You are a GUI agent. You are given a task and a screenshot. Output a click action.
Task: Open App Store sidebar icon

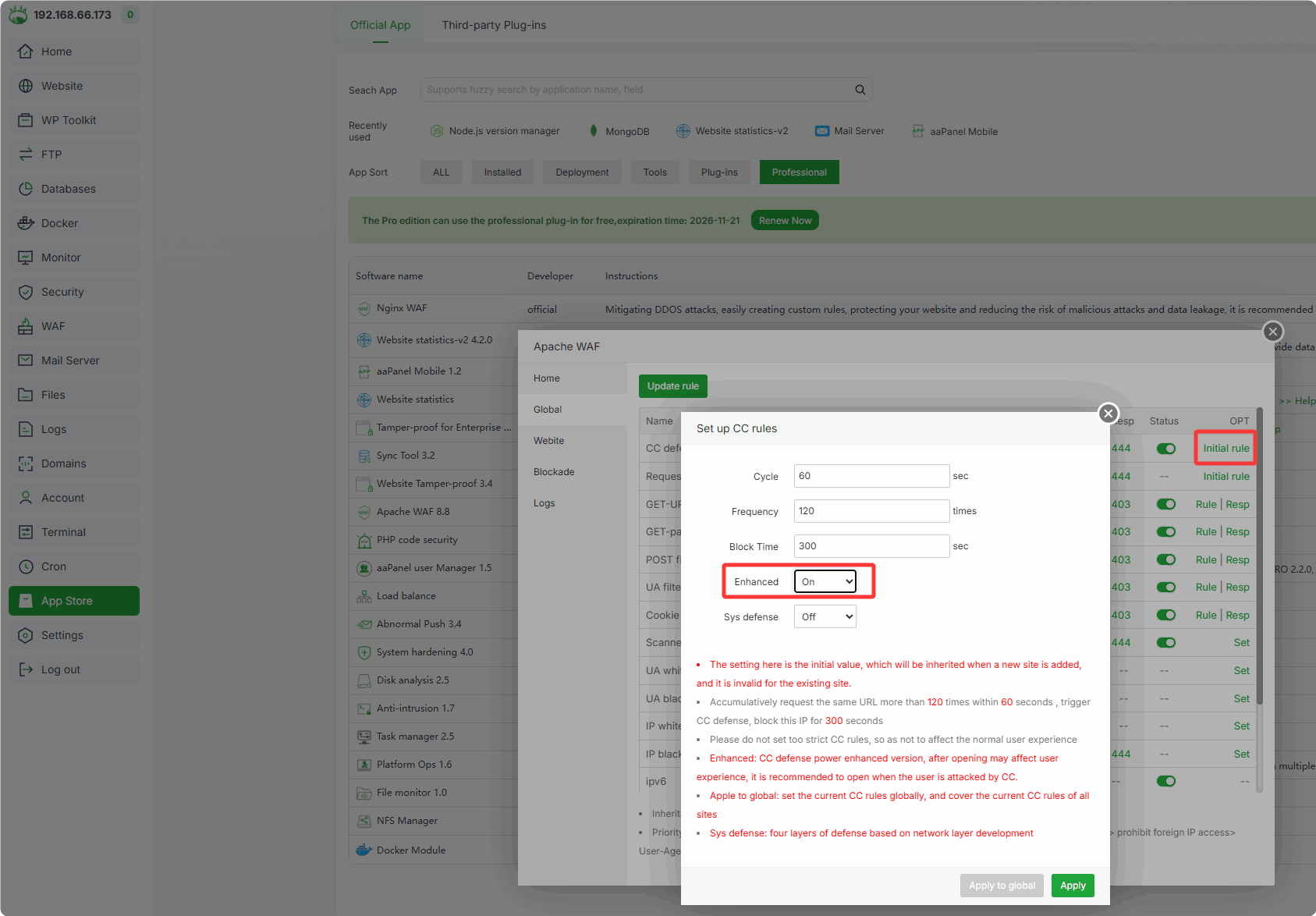point(26,601)
